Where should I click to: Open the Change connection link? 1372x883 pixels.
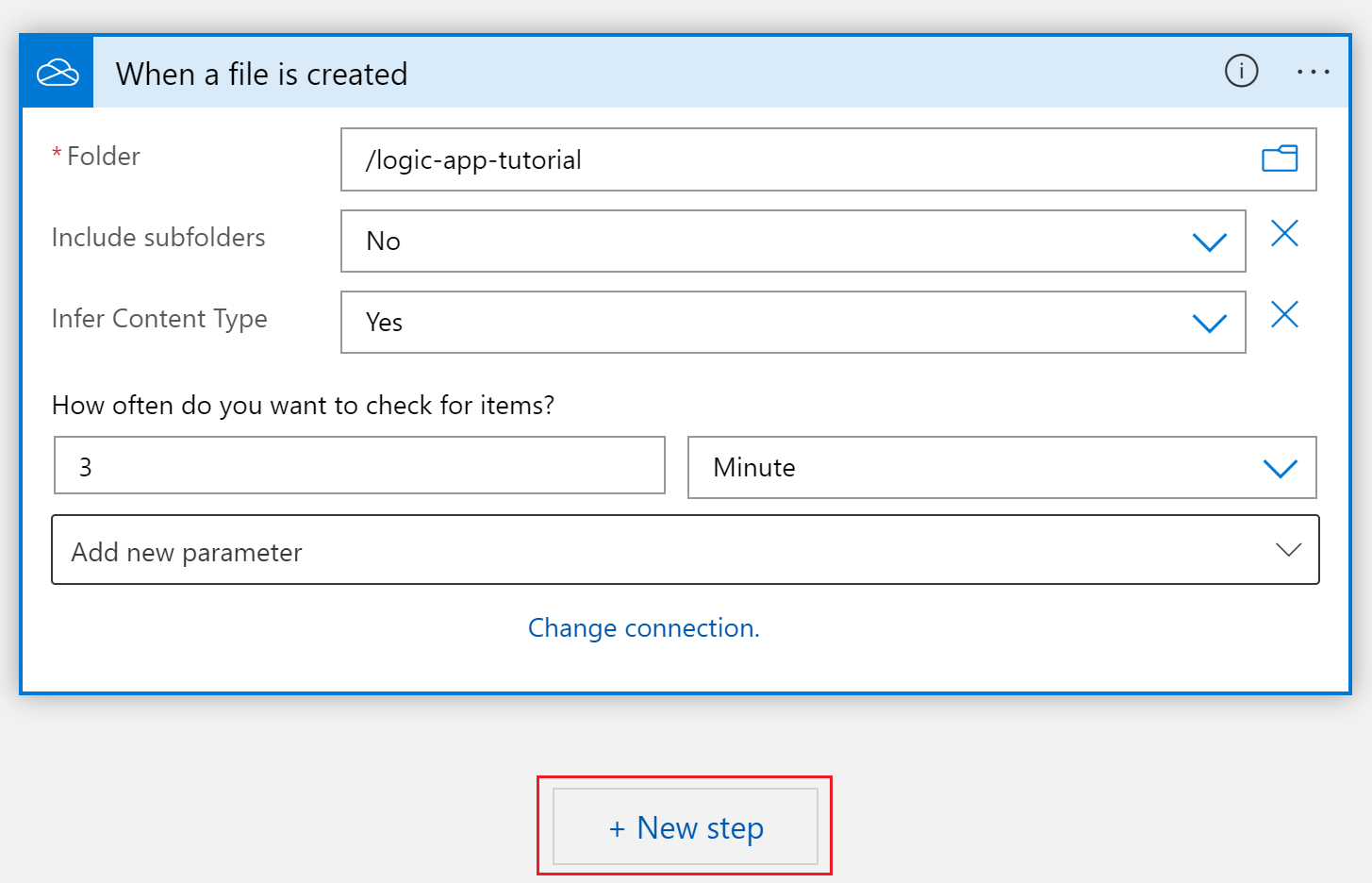click(x=644, y=627)
